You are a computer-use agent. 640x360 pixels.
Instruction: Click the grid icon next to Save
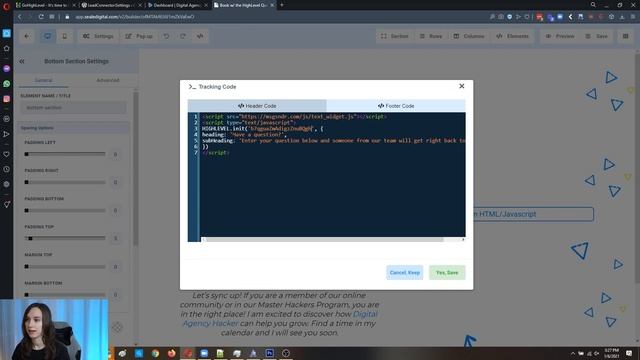(x=625, y=36)
